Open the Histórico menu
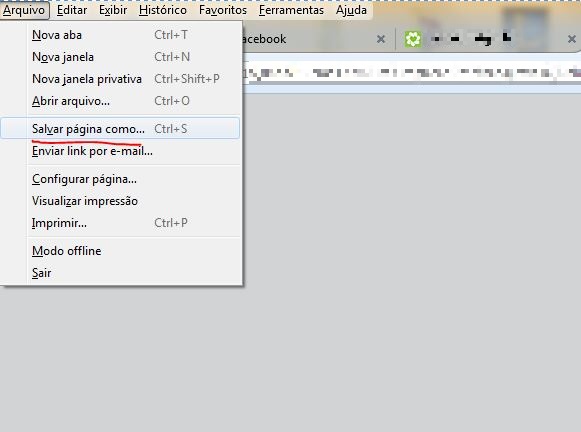Viewport: 581px width, 432px height. click(163, 10)
